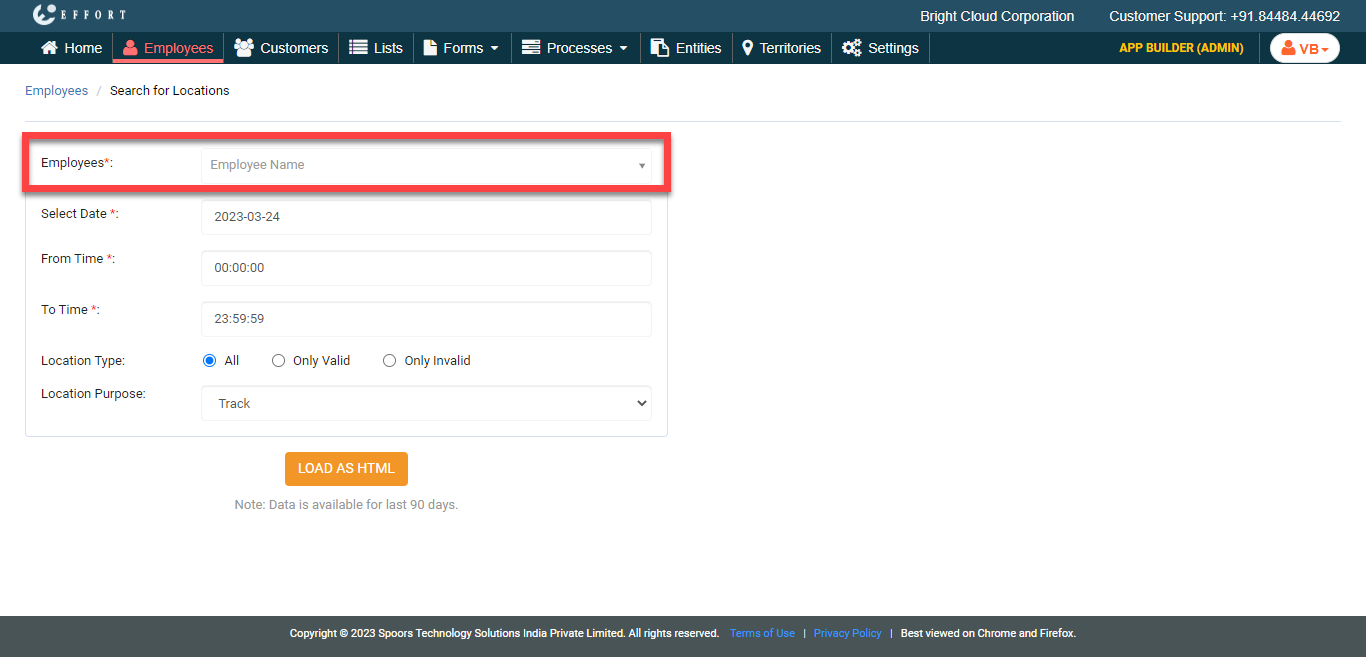Choose the Only Valid radio option
This screenshot has width=1366, height=657.
279,361
